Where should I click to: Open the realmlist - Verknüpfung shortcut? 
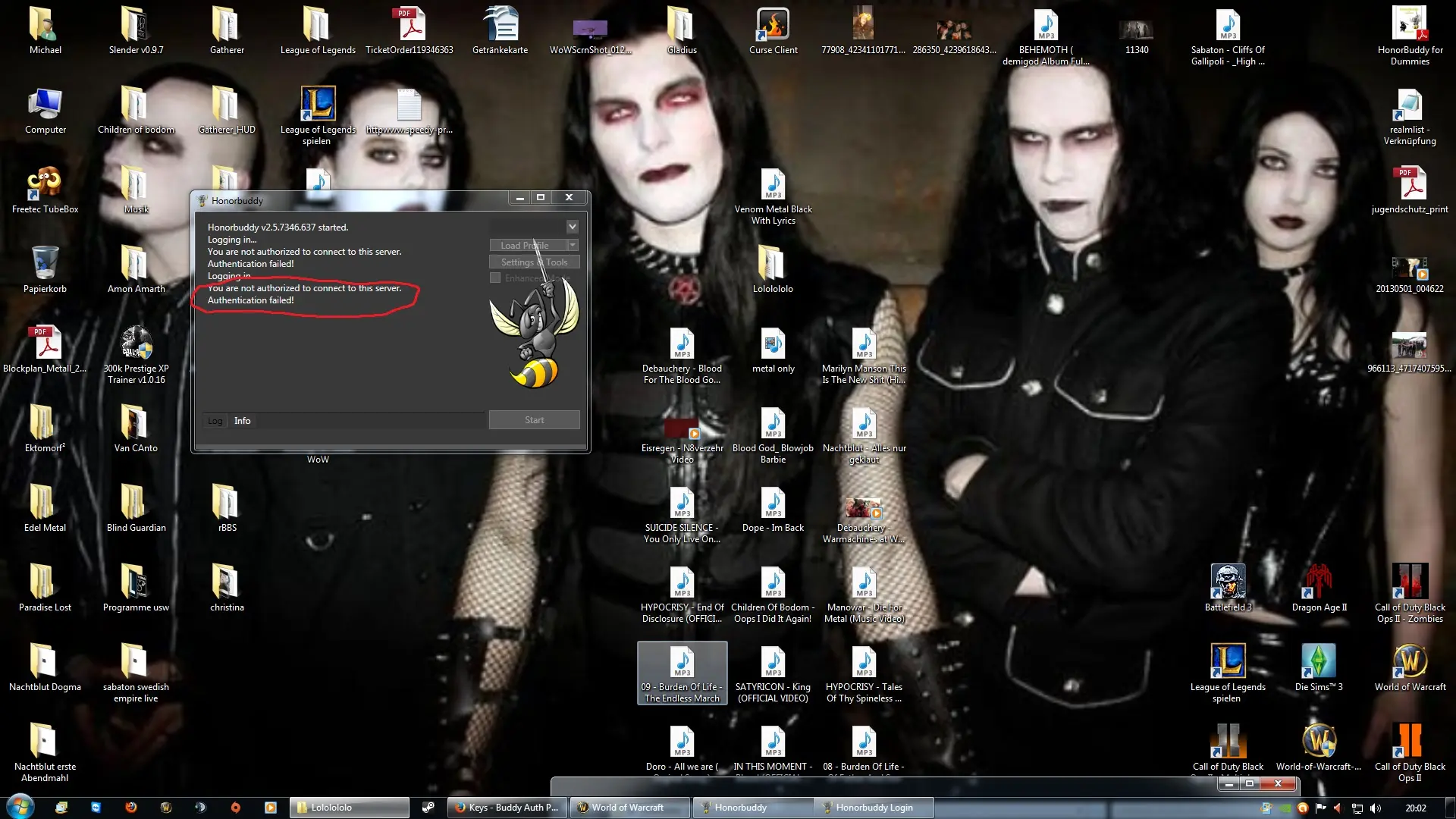click(1410, 116)
